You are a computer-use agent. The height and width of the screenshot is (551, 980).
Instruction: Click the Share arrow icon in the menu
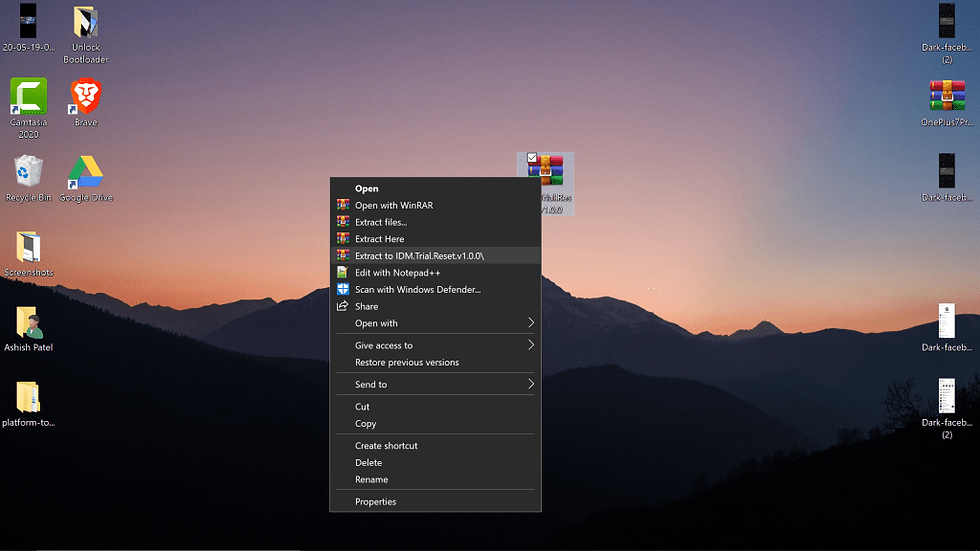[342, 306]
